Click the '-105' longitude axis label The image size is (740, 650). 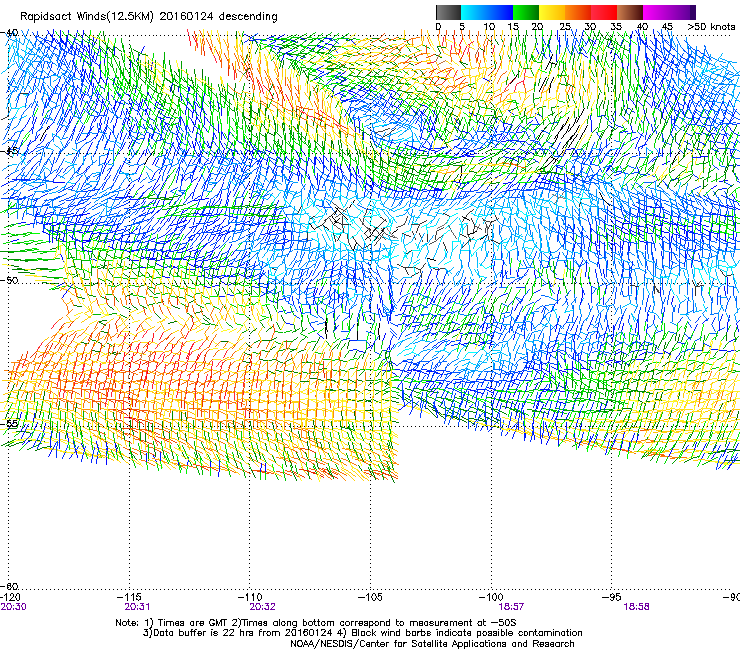(370, 597)
